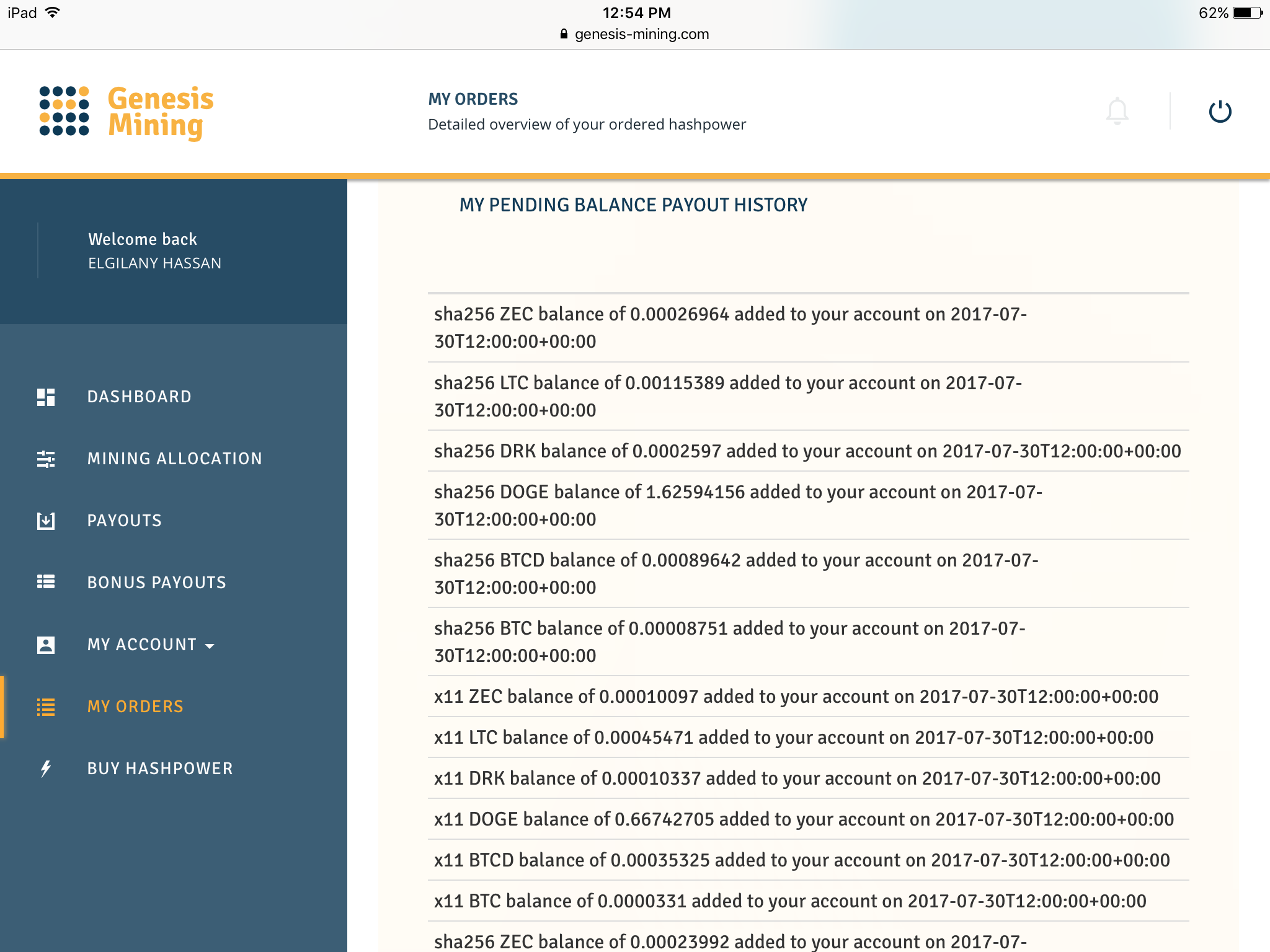Click the Buy Hashpower lightning icon
This screenshot has height=952, width=1270.
pos(46,769)
